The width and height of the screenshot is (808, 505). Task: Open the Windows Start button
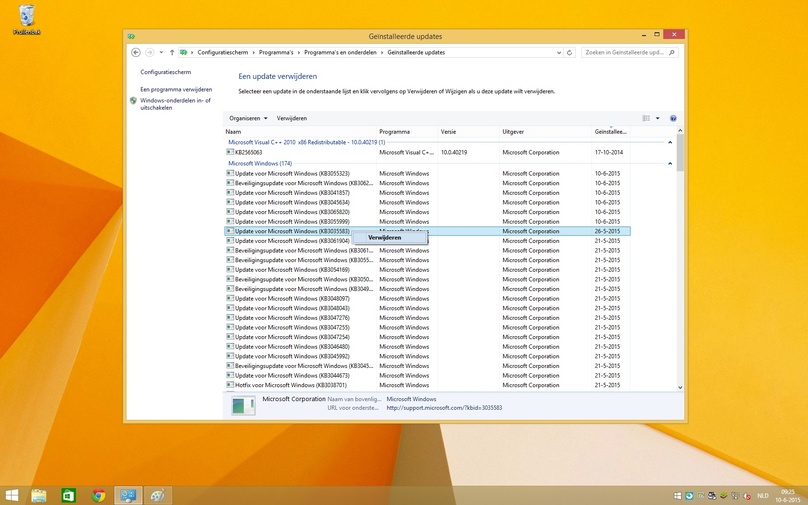pyautogui.click(x=11, y=496)
